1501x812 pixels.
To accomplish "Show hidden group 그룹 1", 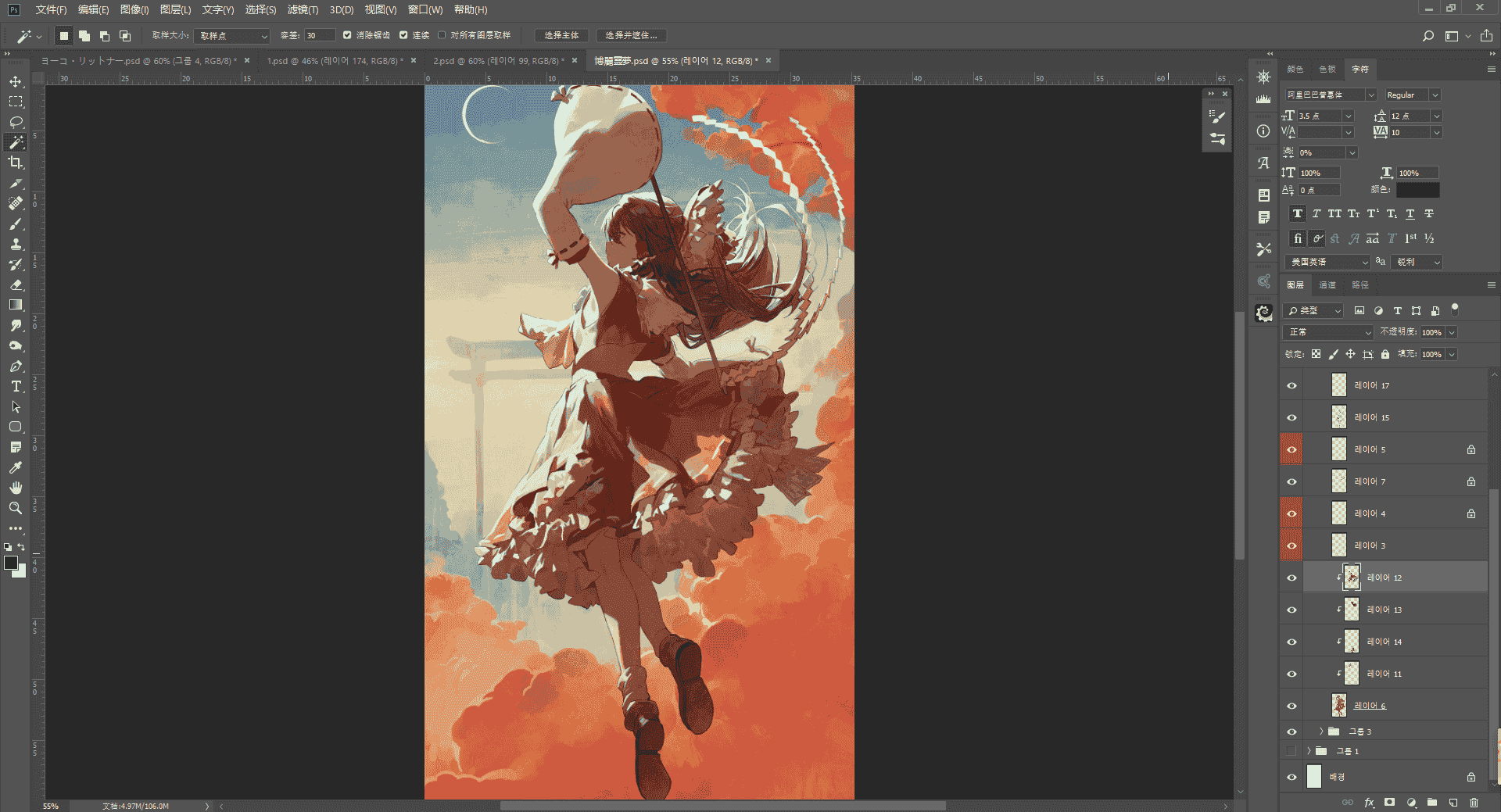I will pyautogui.click(x=1291, y=751).
